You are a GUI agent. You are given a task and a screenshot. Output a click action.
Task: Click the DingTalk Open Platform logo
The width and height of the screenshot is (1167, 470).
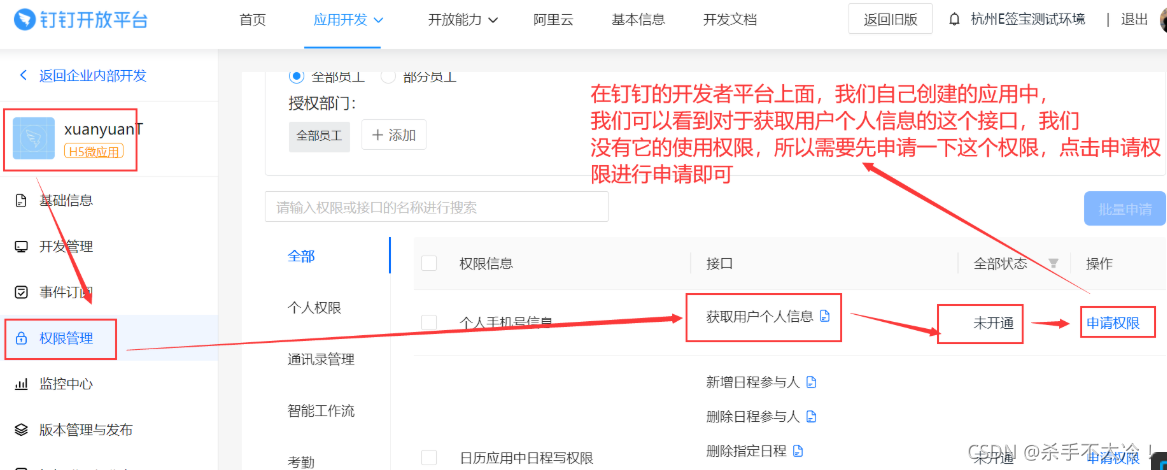80,19
